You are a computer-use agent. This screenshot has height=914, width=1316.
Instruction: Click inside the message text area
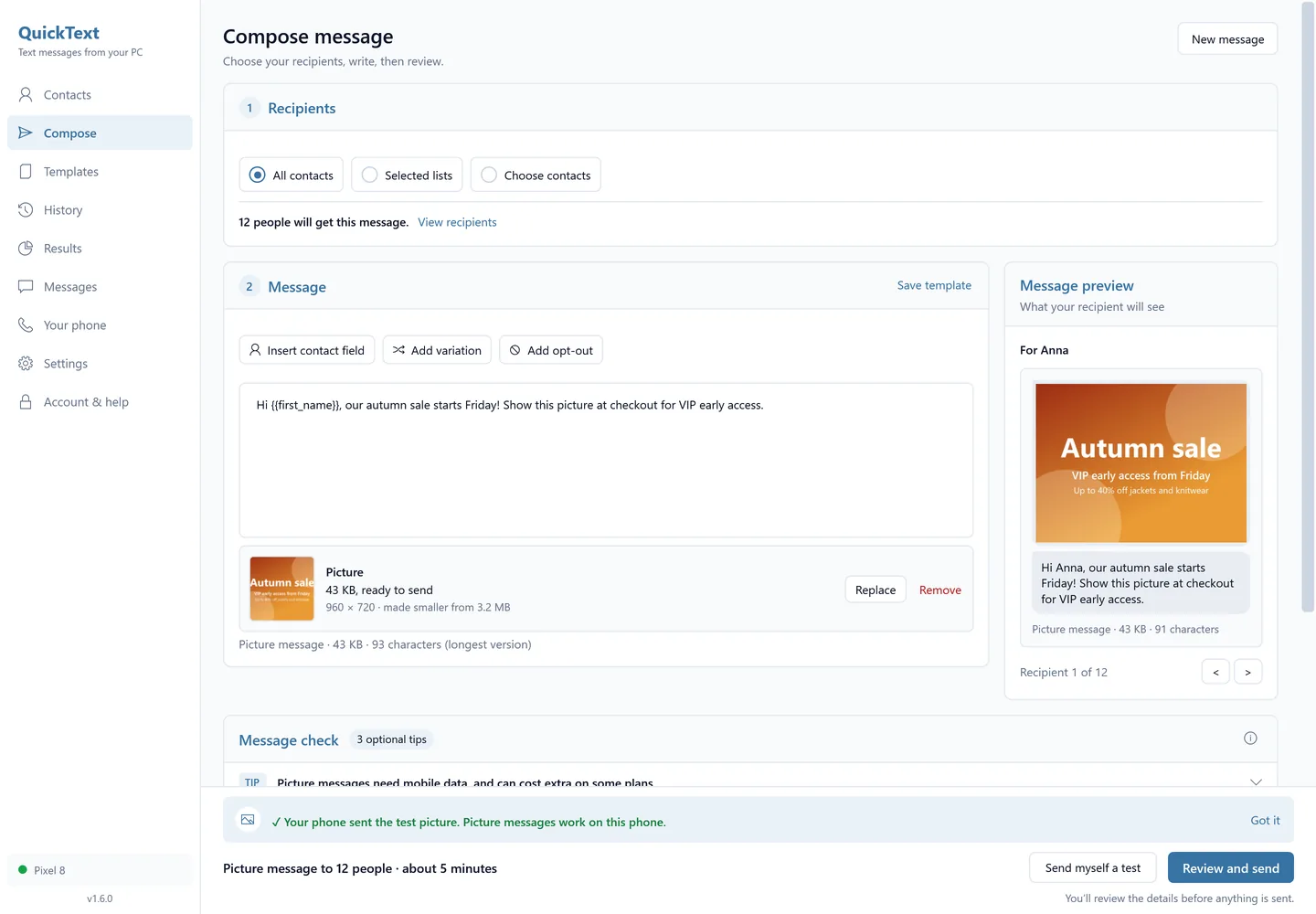[x=606, y=460]
